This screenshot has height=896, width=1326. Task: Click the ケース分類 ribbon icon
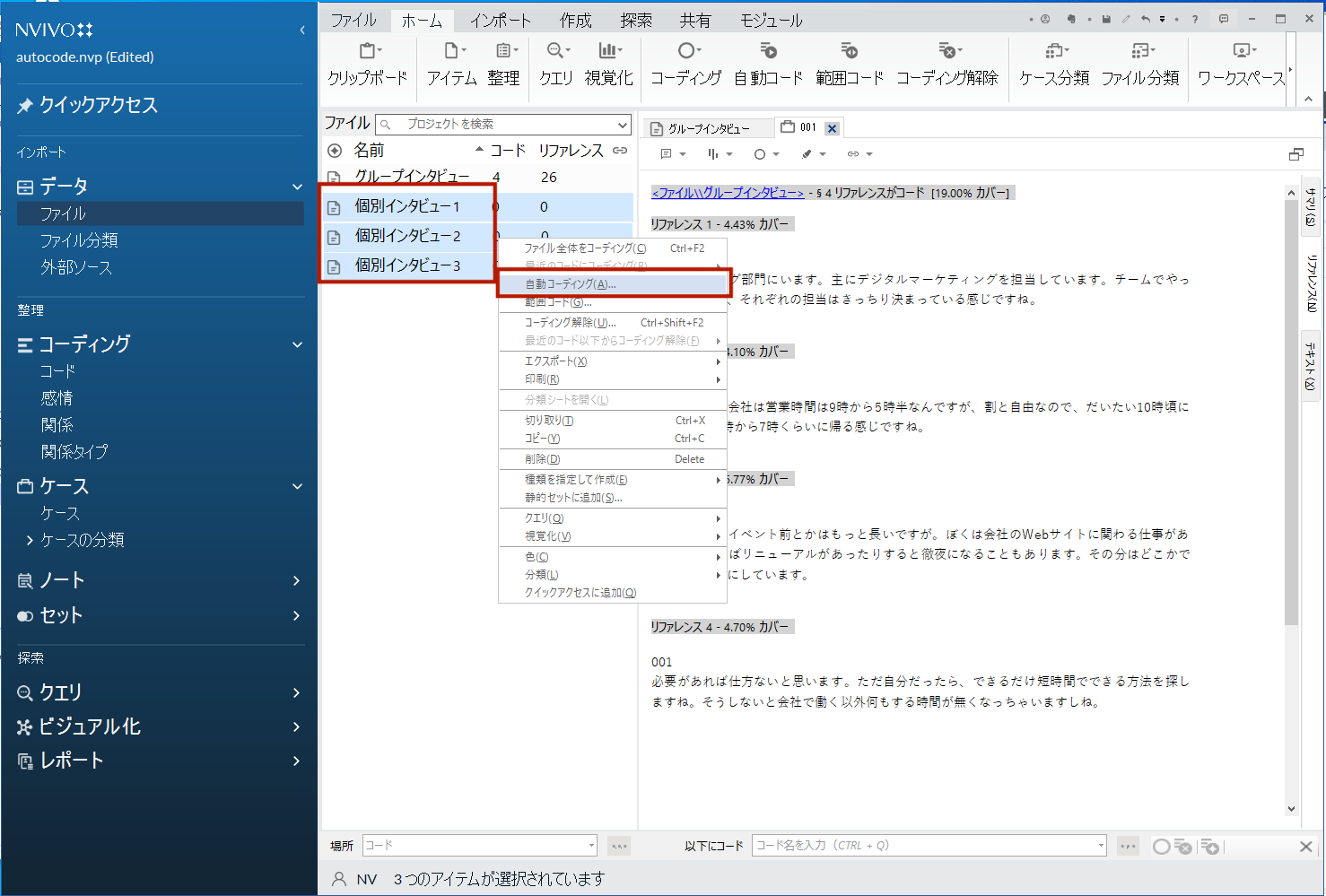(x=1054, y=52)
